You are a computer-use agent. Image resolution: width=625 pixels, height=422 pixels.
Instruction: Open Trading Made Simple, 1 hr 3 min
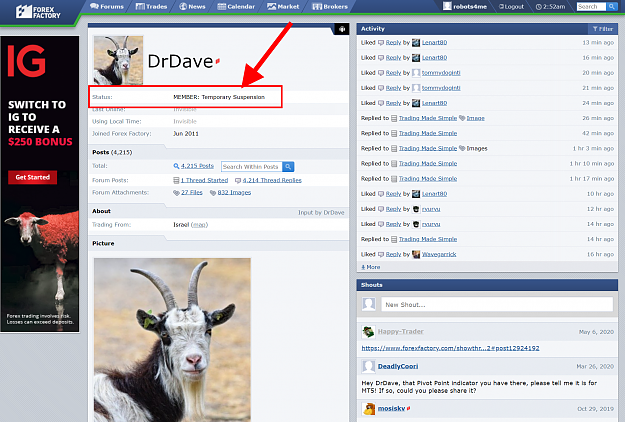428,148
